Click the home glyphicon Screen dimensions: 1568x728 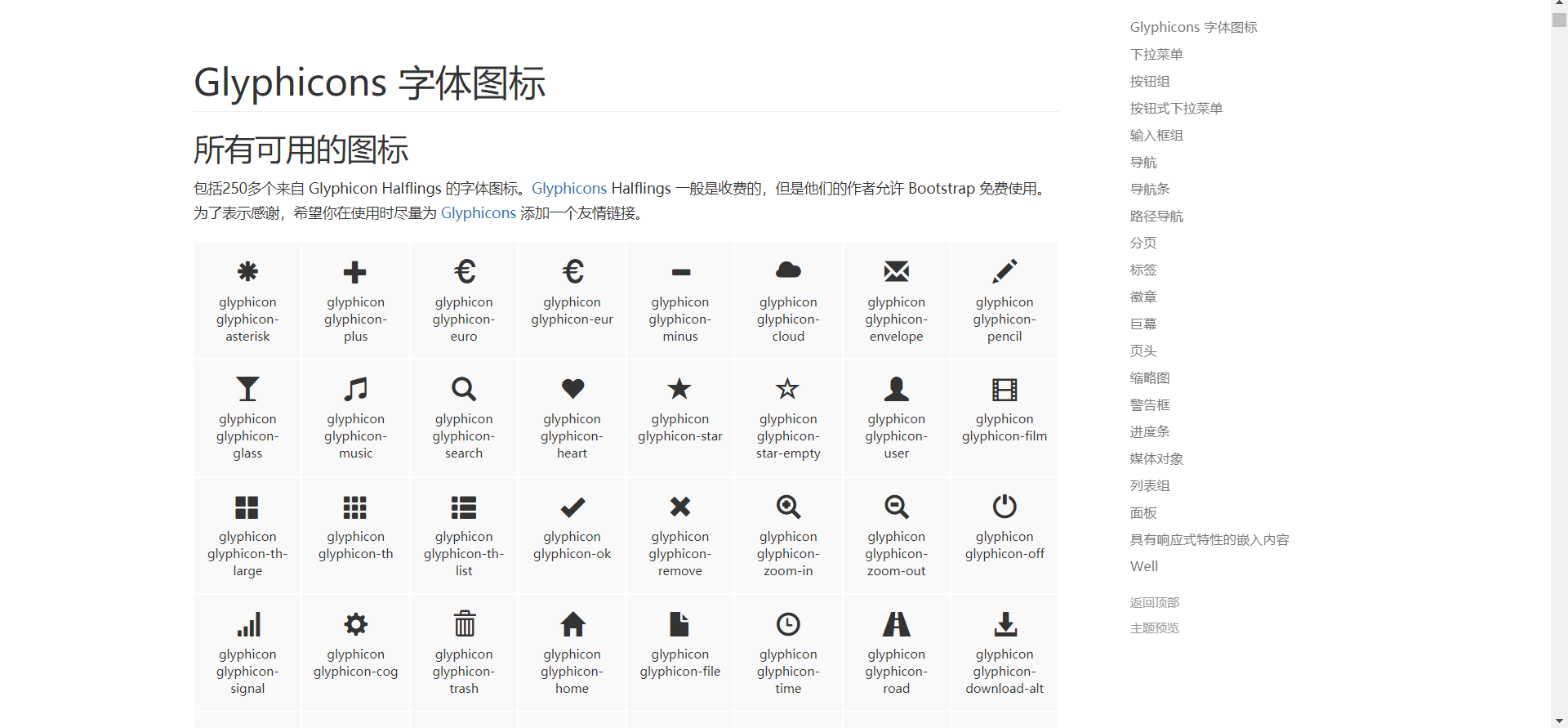572,624
